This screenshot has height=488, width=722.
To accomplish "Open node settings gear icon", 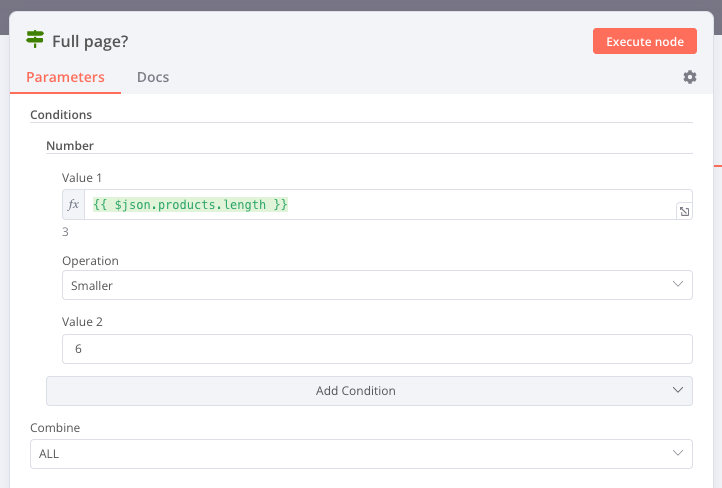I will 689,77.
